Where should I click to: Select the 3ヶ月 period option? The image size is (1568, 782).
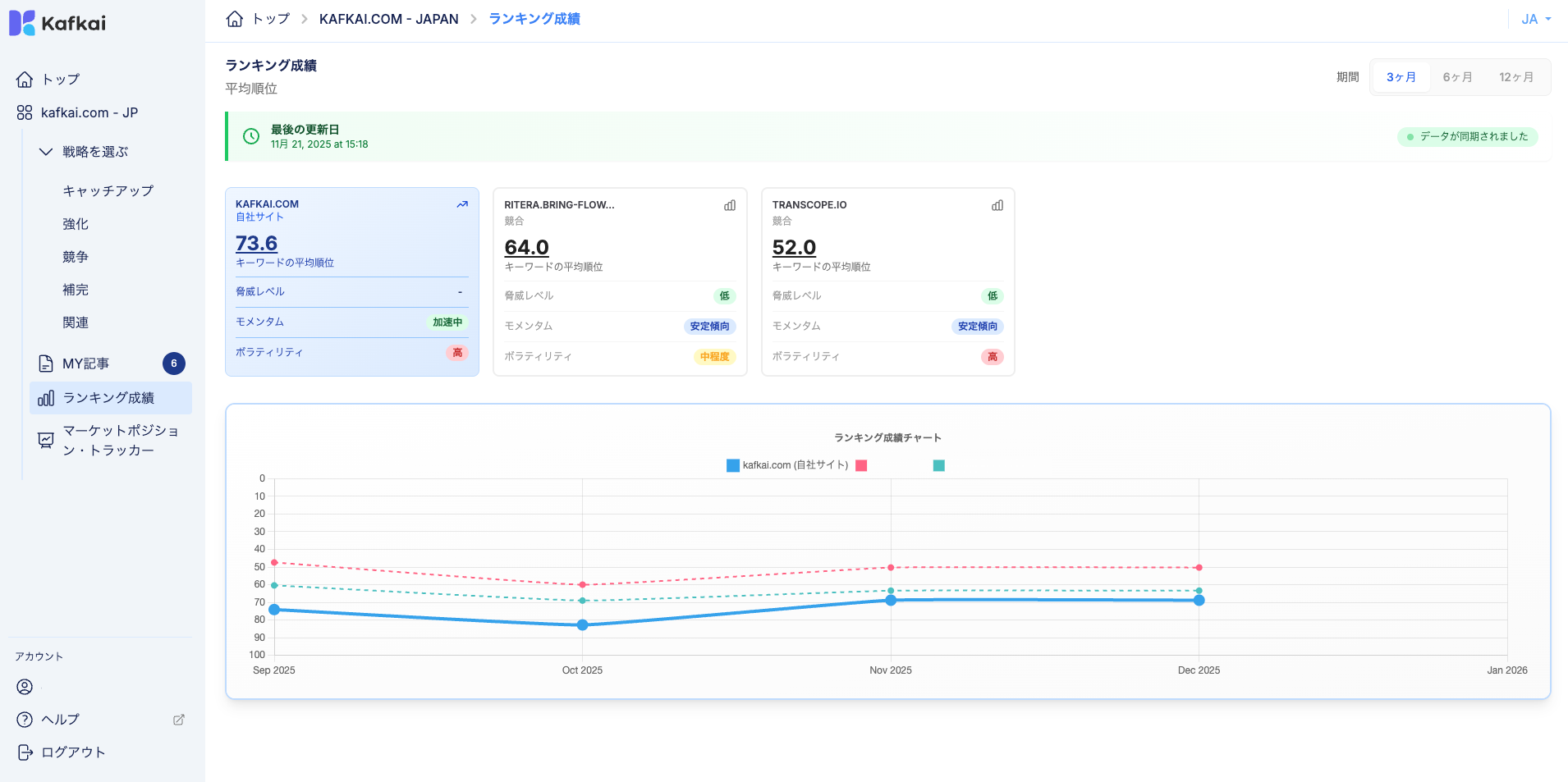[1401, 77]
